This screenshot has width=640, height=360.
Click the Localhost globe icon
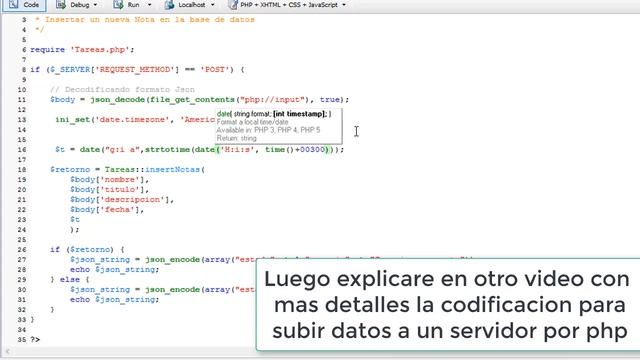169,5
